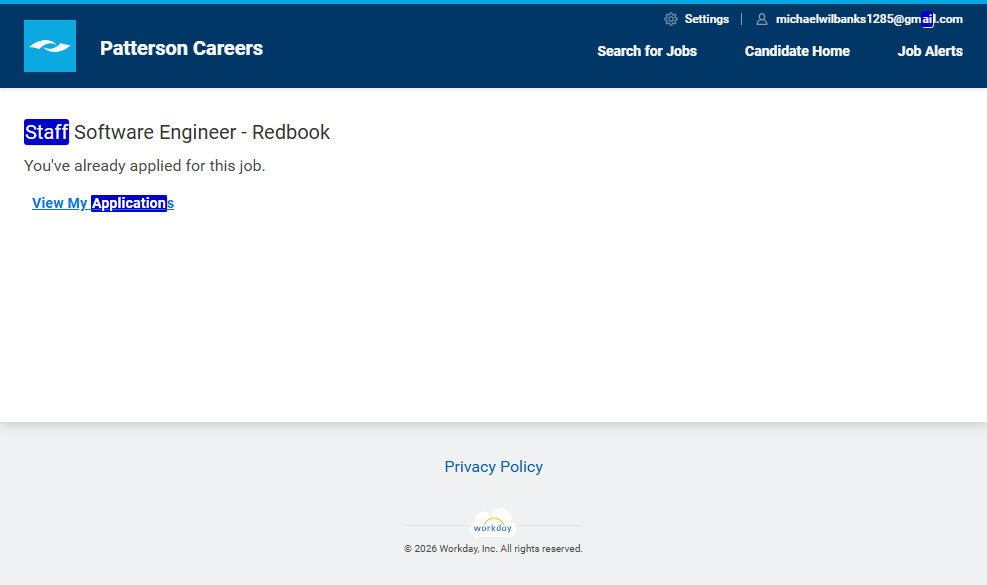Screen dimensions: 987x585
Task: Open Job Alerts page
Action: pyautogui.click(x=930, y=51)
